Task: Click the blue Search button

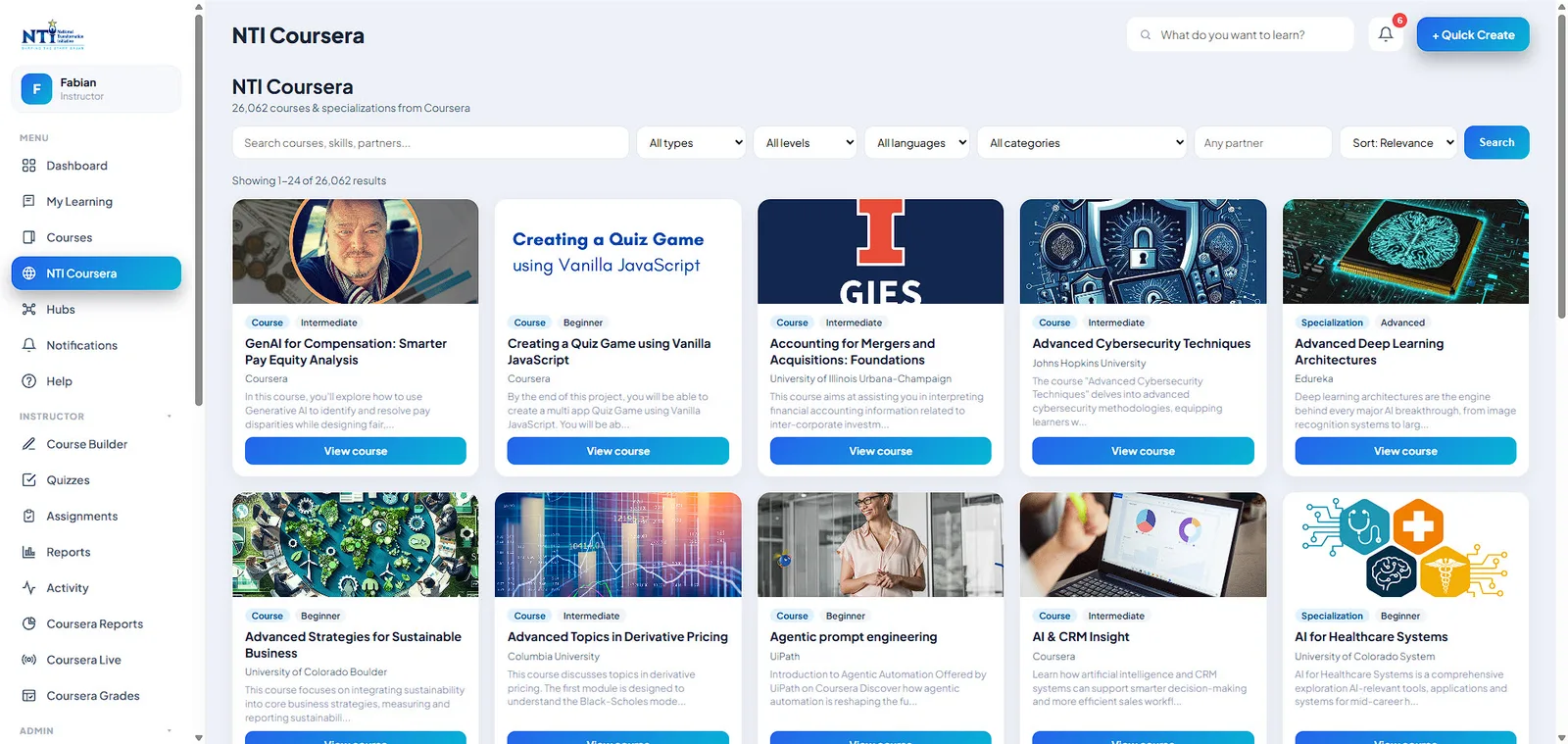Action: coord(1496,142)
